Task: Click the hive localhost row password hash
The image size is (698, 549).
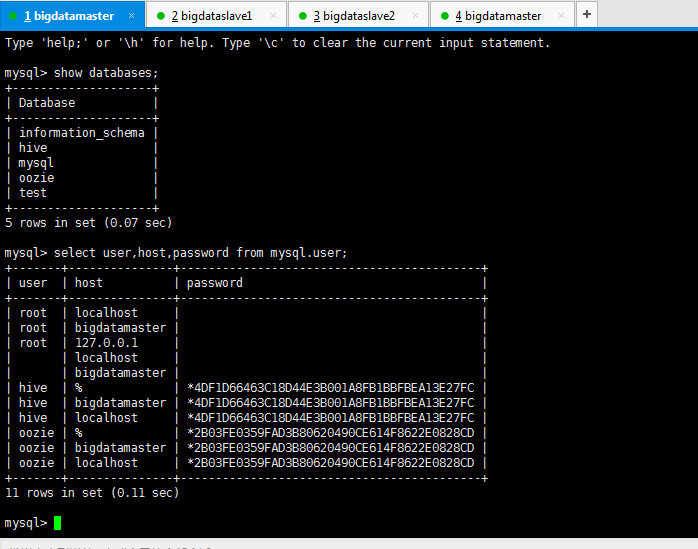Action: [x=331, y=418]
